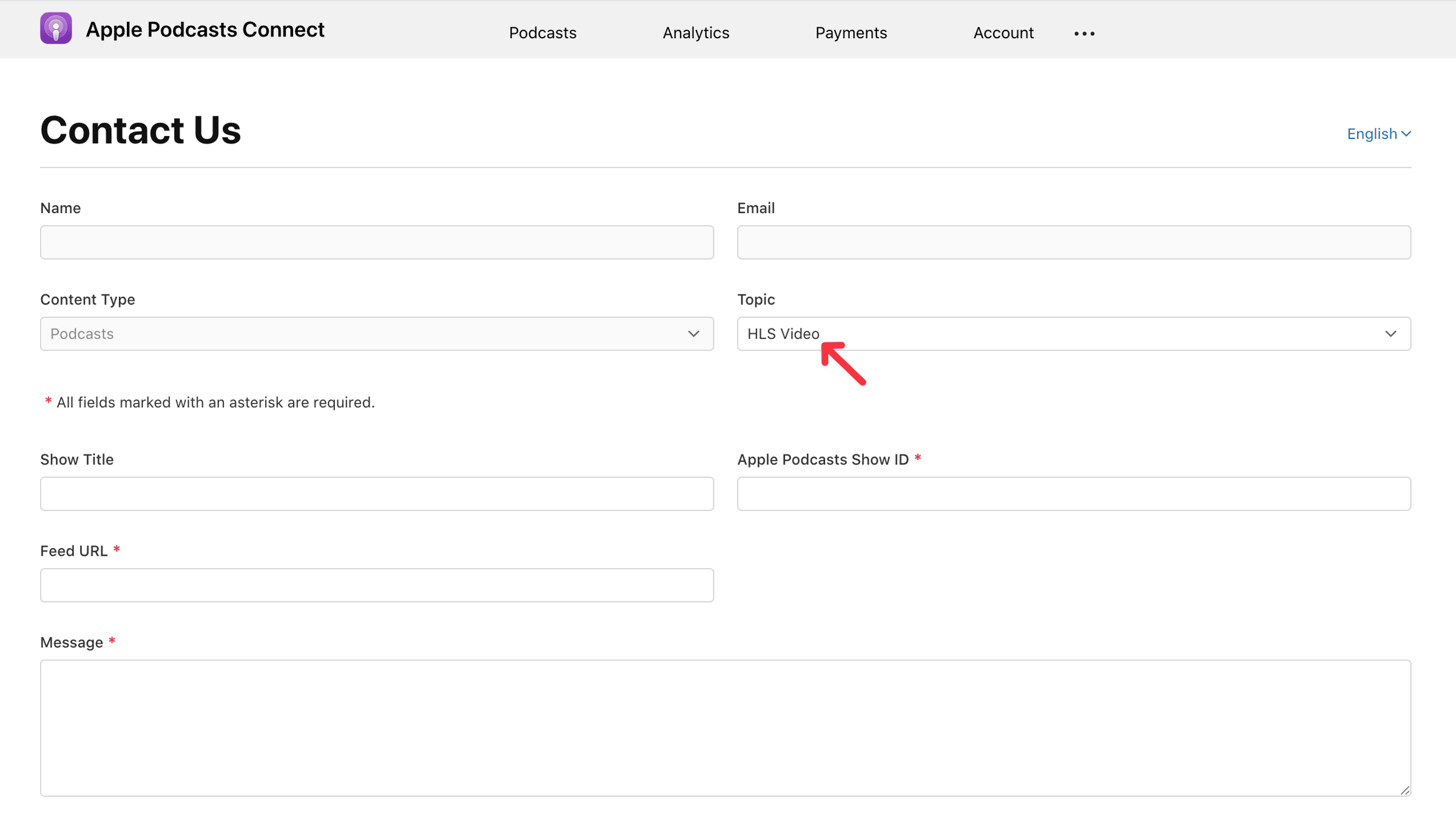The width and height of the screenshot is (1456, 823).
Task: Click the "Contact Us" heading
Action: 140,130
